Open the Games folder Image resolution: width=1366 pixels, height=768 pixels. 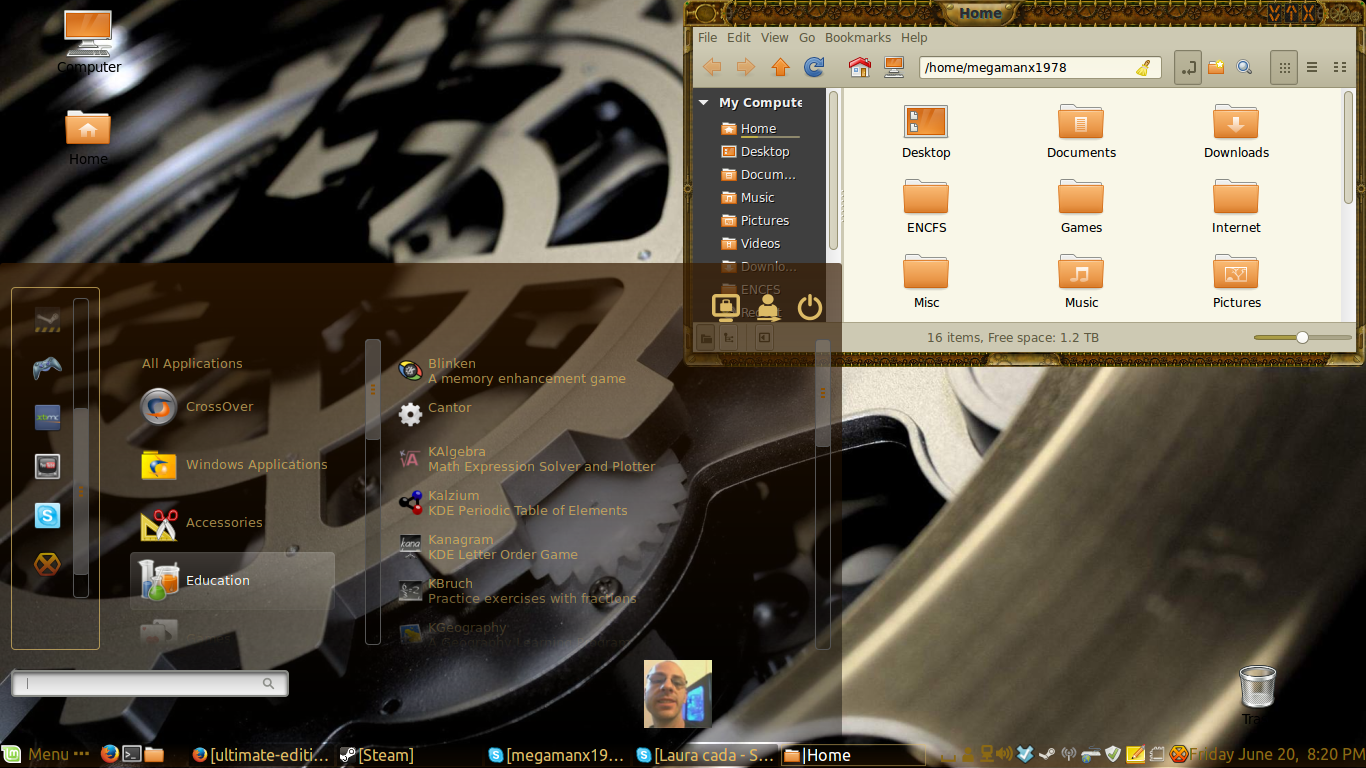(x=1081, y=207)
